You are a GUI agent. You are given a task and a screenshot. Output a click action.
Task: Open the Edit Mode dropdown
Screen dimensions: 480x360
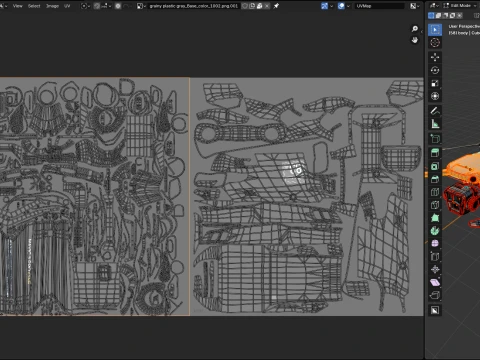click(x=461, y=6)
